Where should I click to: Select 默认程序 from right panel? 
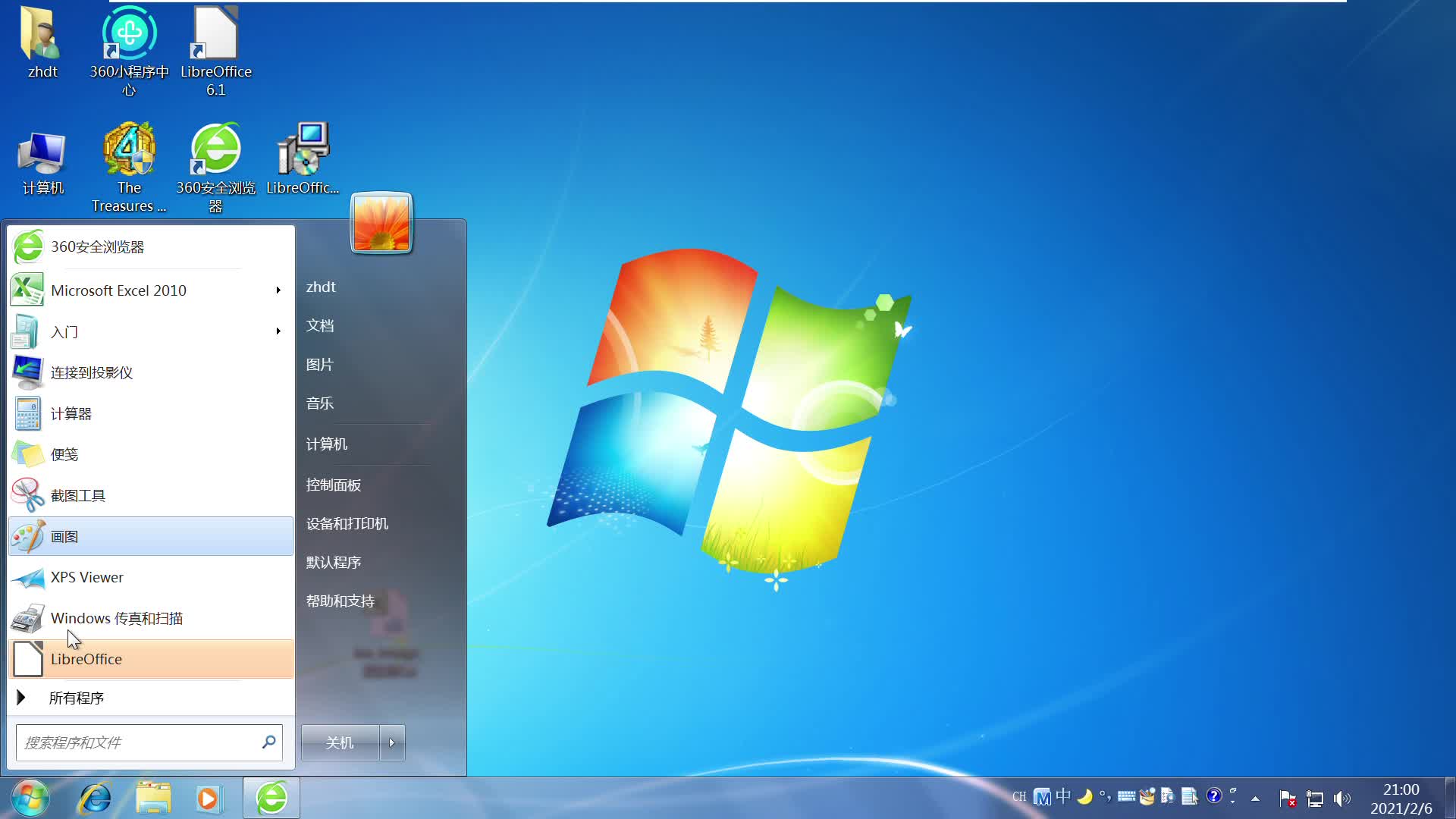333,562
